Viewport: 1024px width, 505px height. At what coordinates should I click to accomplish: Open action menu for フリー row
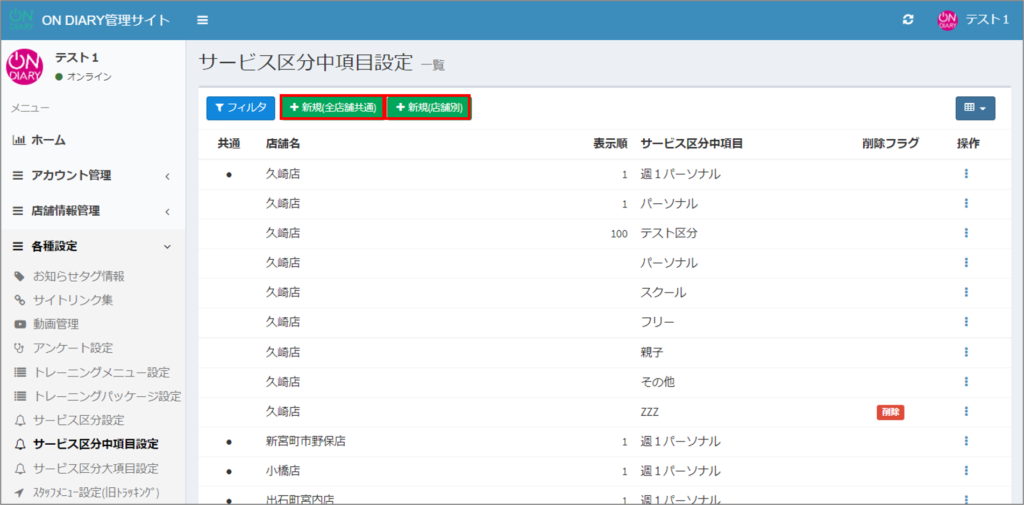(x=966, y=322)
